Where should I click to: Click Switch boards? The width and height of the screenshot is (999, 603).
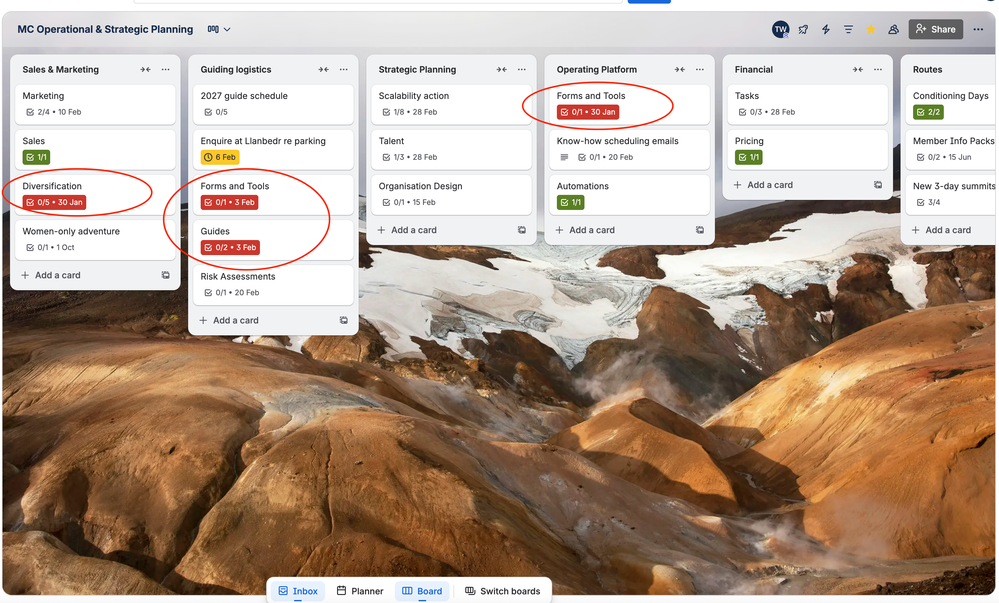pos(502,591)
